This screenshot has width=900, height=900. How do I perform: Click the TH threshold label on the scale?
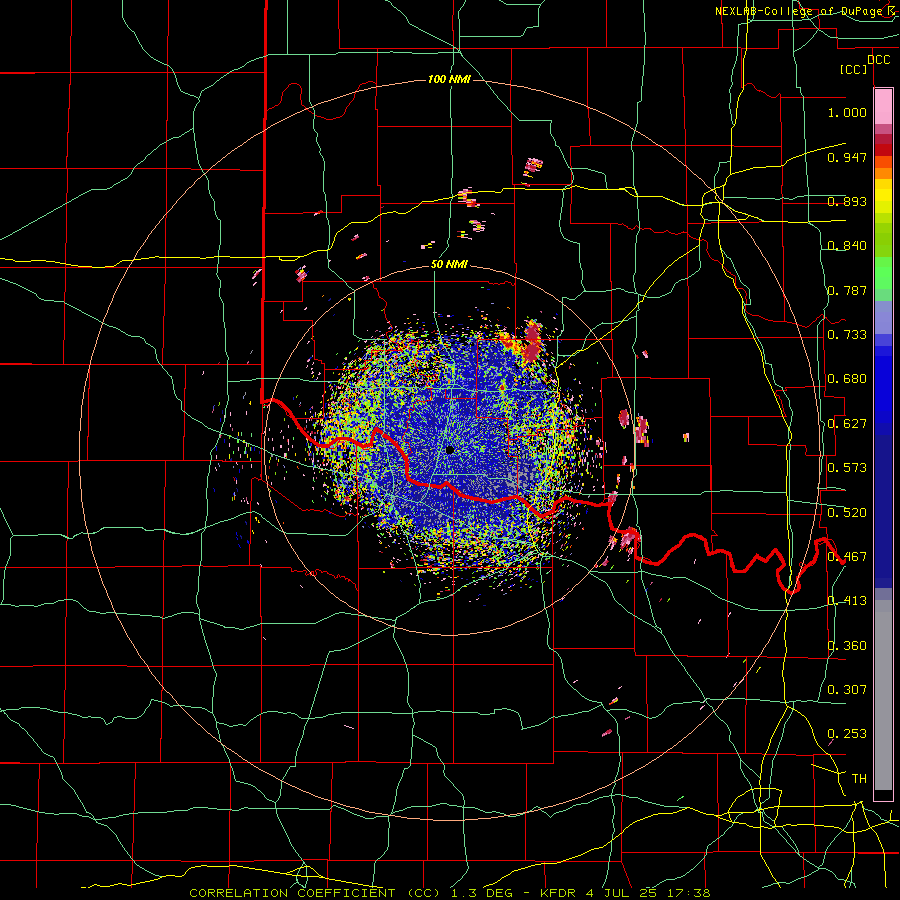tap(859, 778)
